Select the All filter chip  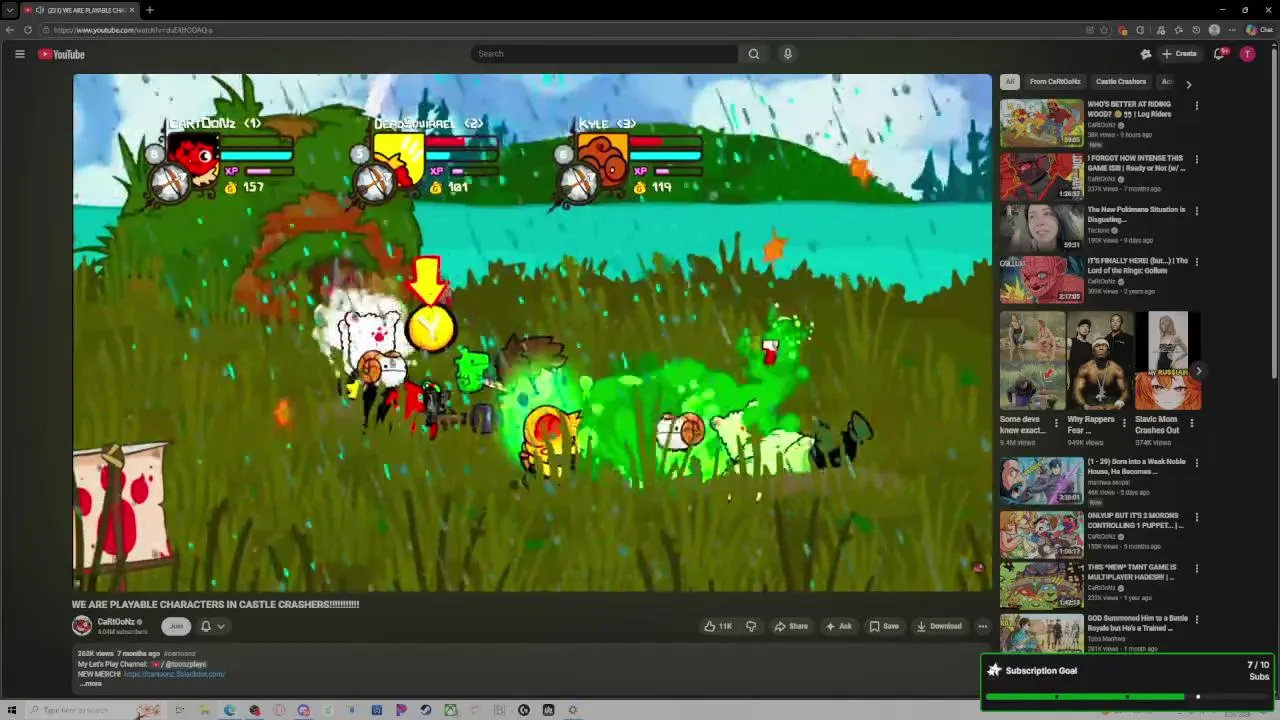[x=1010, y=82]
